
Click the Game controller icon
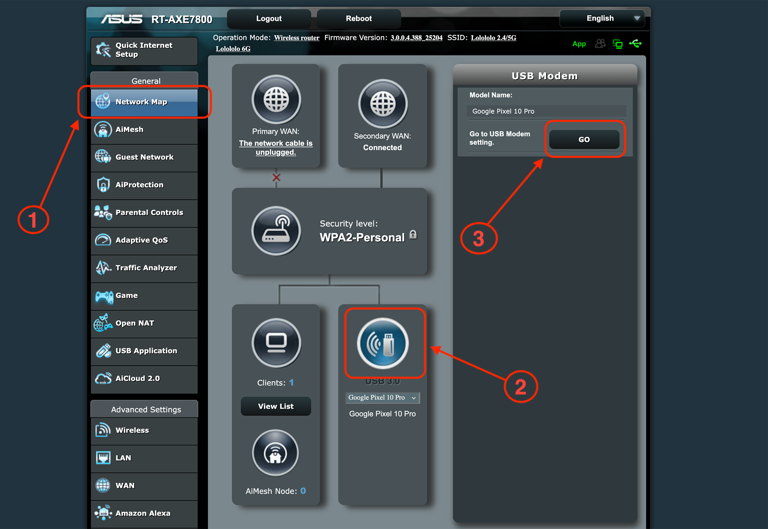coord(104,296)
